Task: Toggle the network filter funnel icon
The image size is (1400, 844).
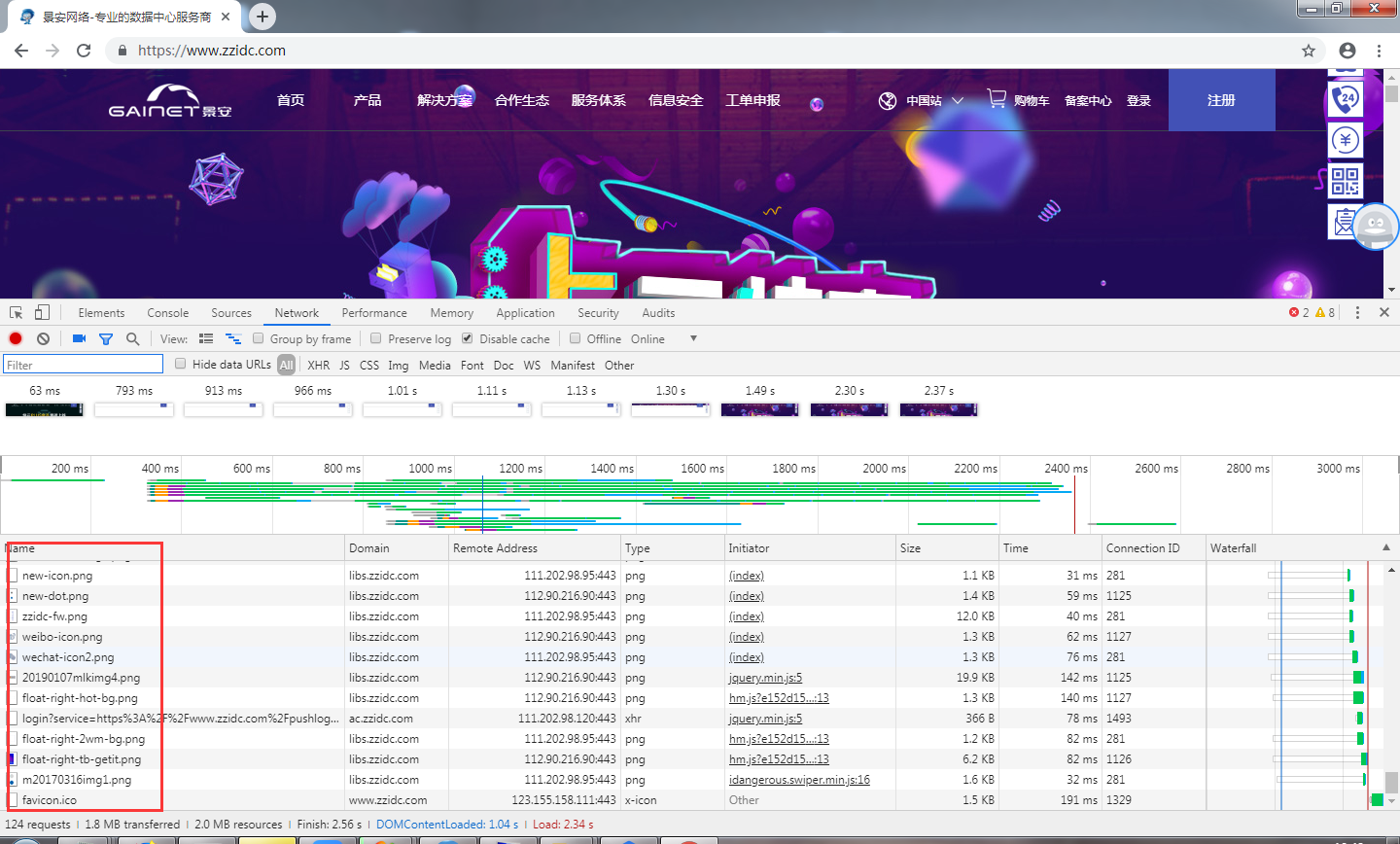Action: (106, 338)
